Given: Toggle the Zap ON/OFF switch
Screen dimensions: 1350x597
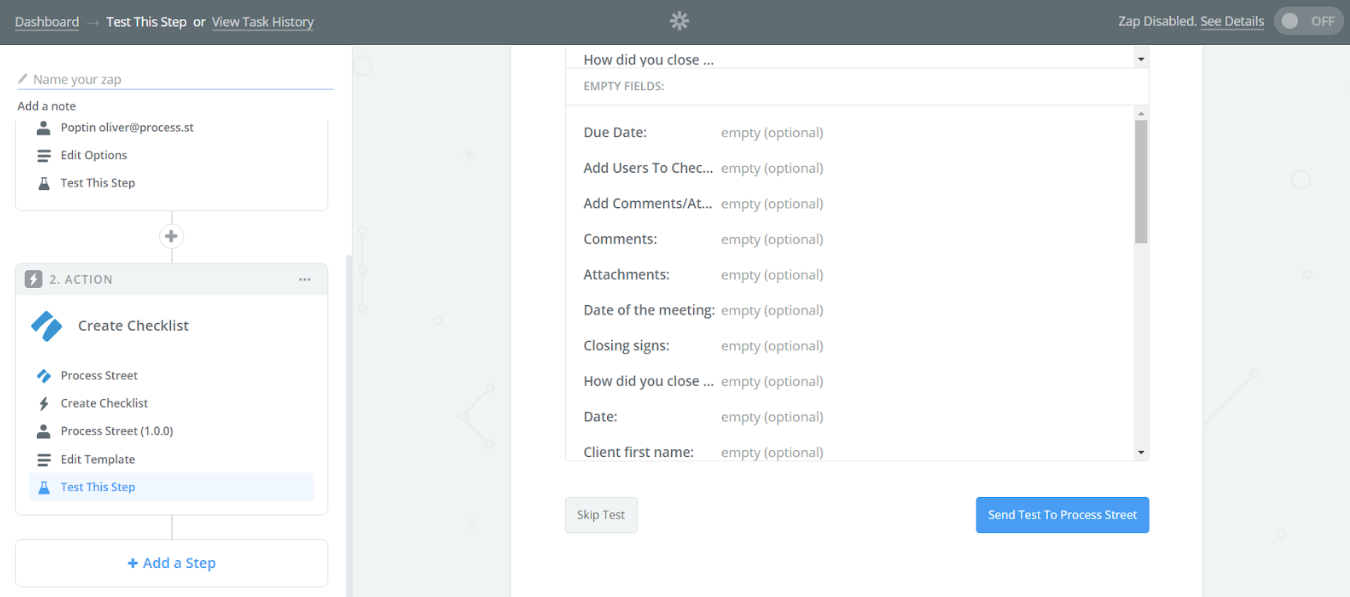Looking at the screenshot, I should [1308, 21].
